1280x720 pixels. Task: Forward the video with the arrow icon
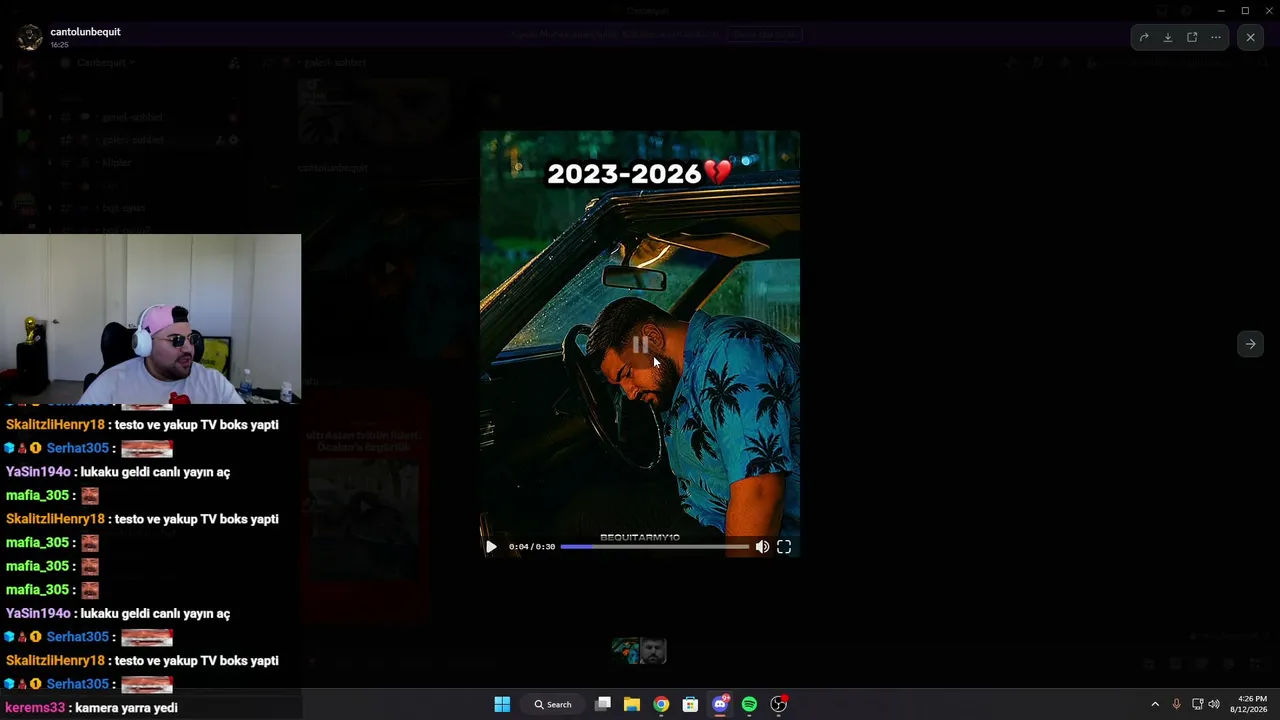pyautogui.click(x=1144, y=37)
